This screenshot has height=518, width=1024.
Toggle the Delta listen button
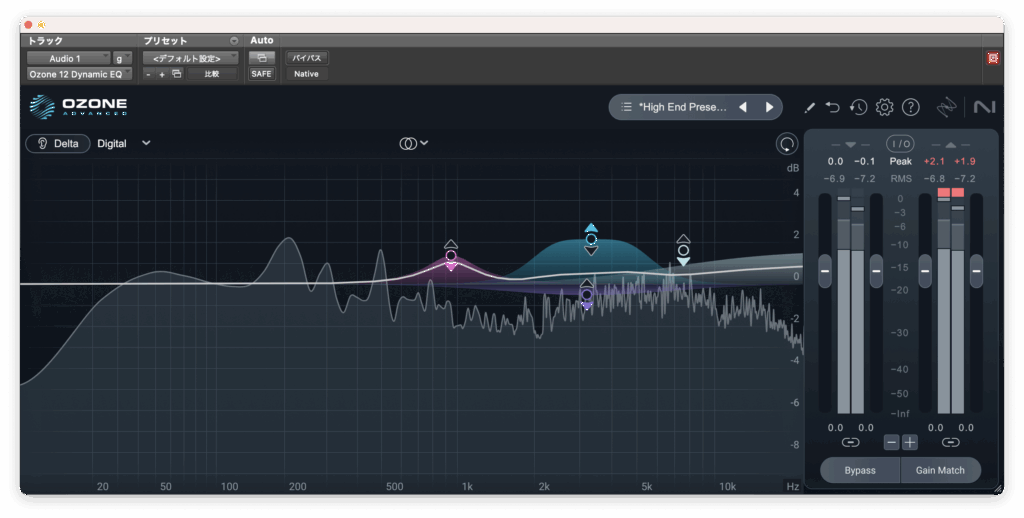point(57,143)
